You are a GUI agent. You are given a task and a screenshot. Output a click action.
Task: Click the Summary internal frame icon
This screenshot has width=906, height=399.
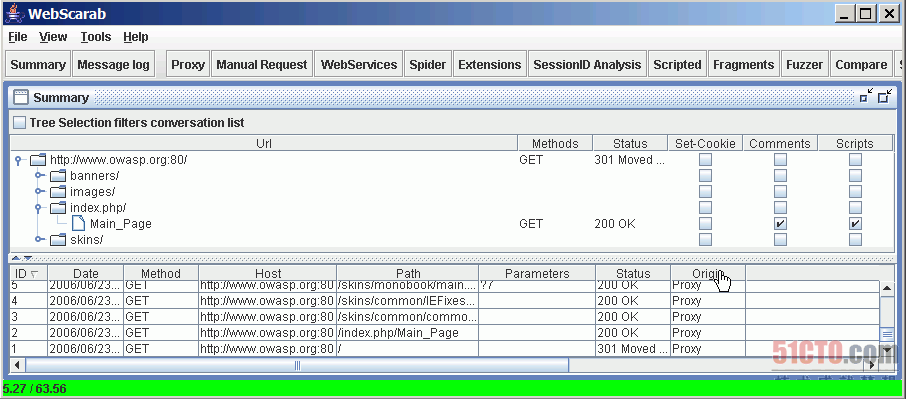(x=21, y=98)
